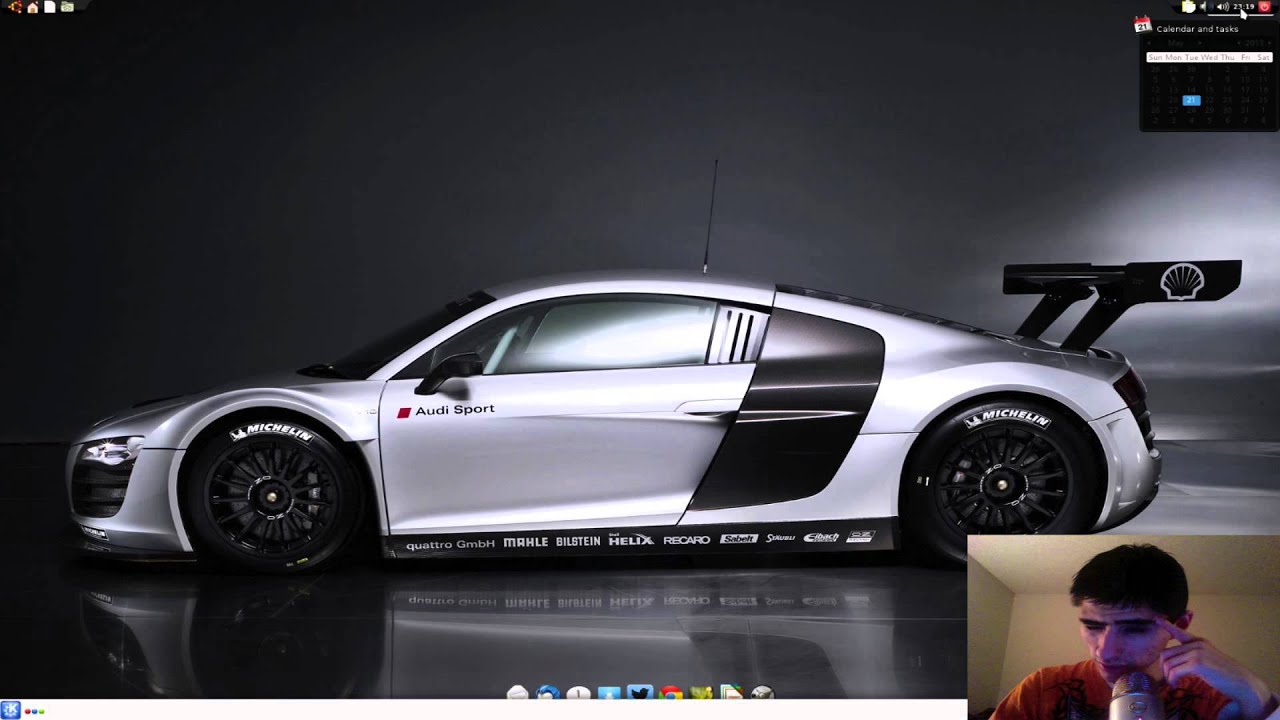Launch Twitter client from the dock
1280x720 pixels.
click(640, 692)
